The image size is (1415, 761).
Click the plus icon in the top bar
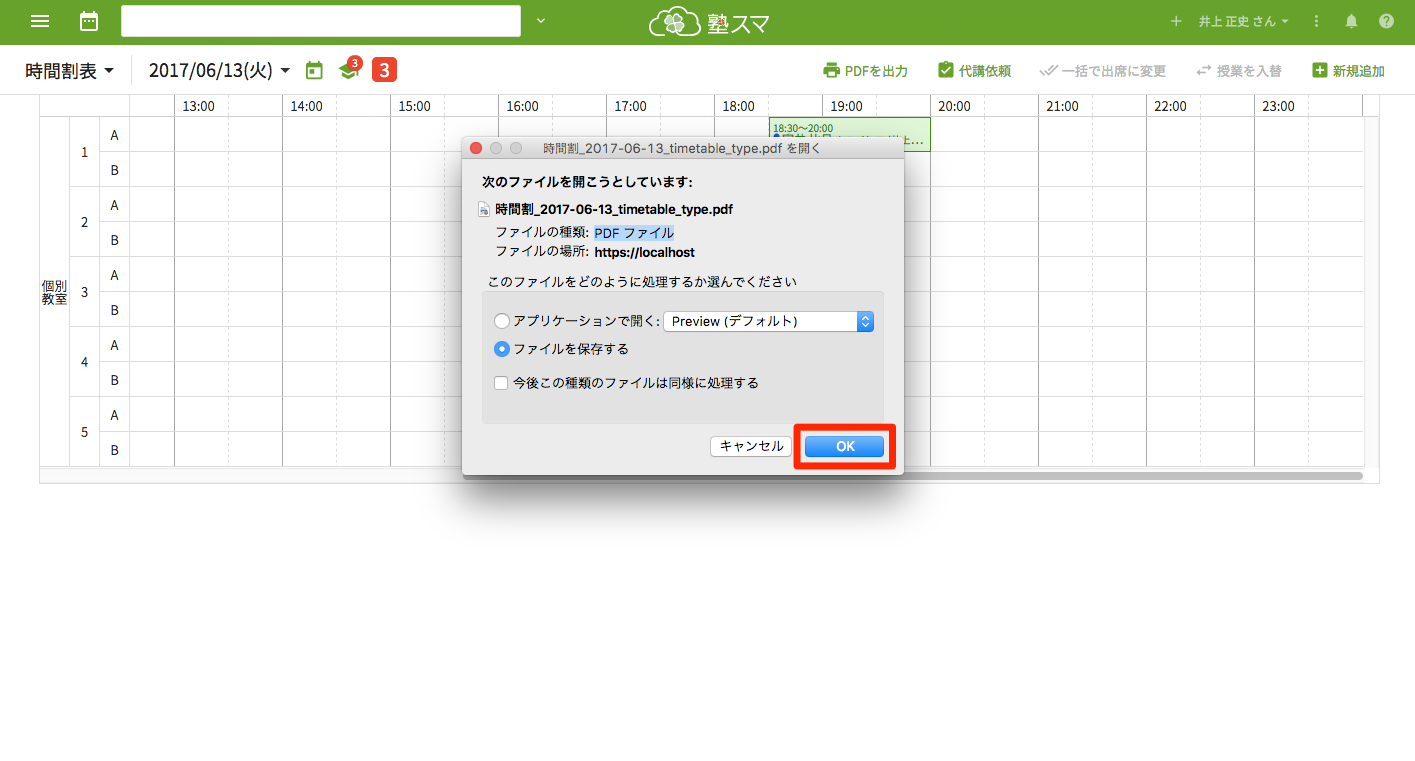coord(1176,21)
